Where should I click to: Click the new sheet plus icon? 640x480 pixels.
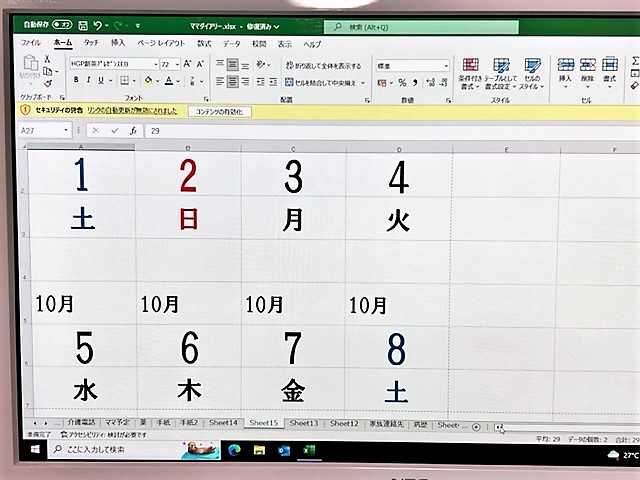pos(476,427)
